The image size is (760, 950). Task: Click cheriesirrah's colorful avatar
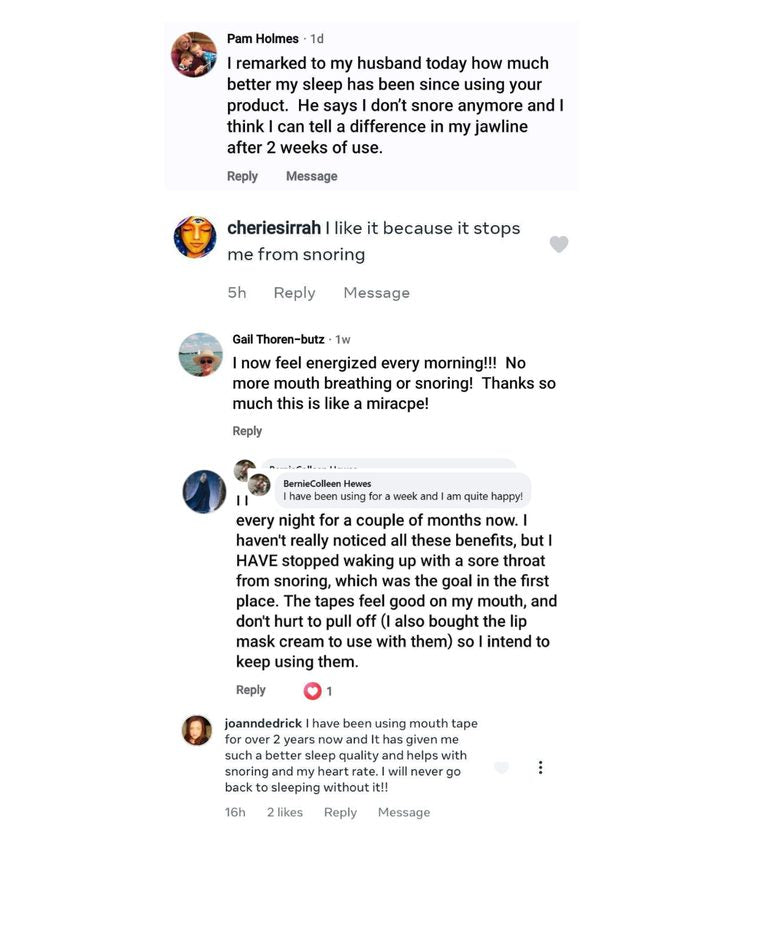(195, 237)
